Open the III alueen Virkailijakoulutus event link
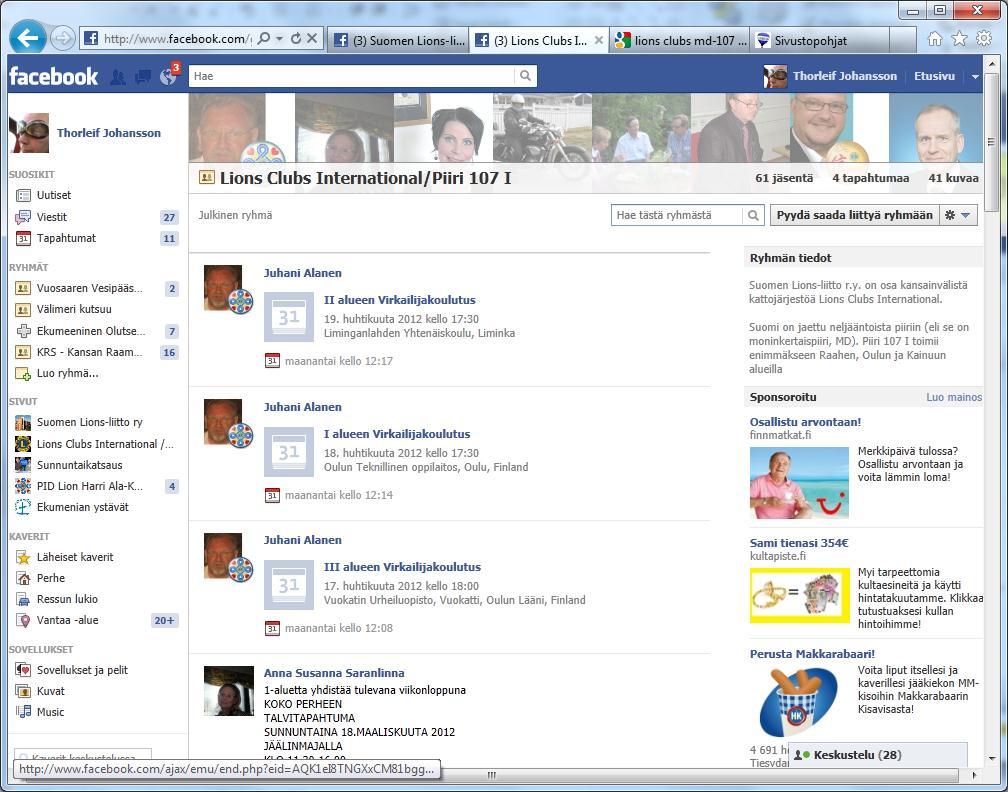Image resolution: width=1008 pixels, height=792 pixels. pos(402,567)
